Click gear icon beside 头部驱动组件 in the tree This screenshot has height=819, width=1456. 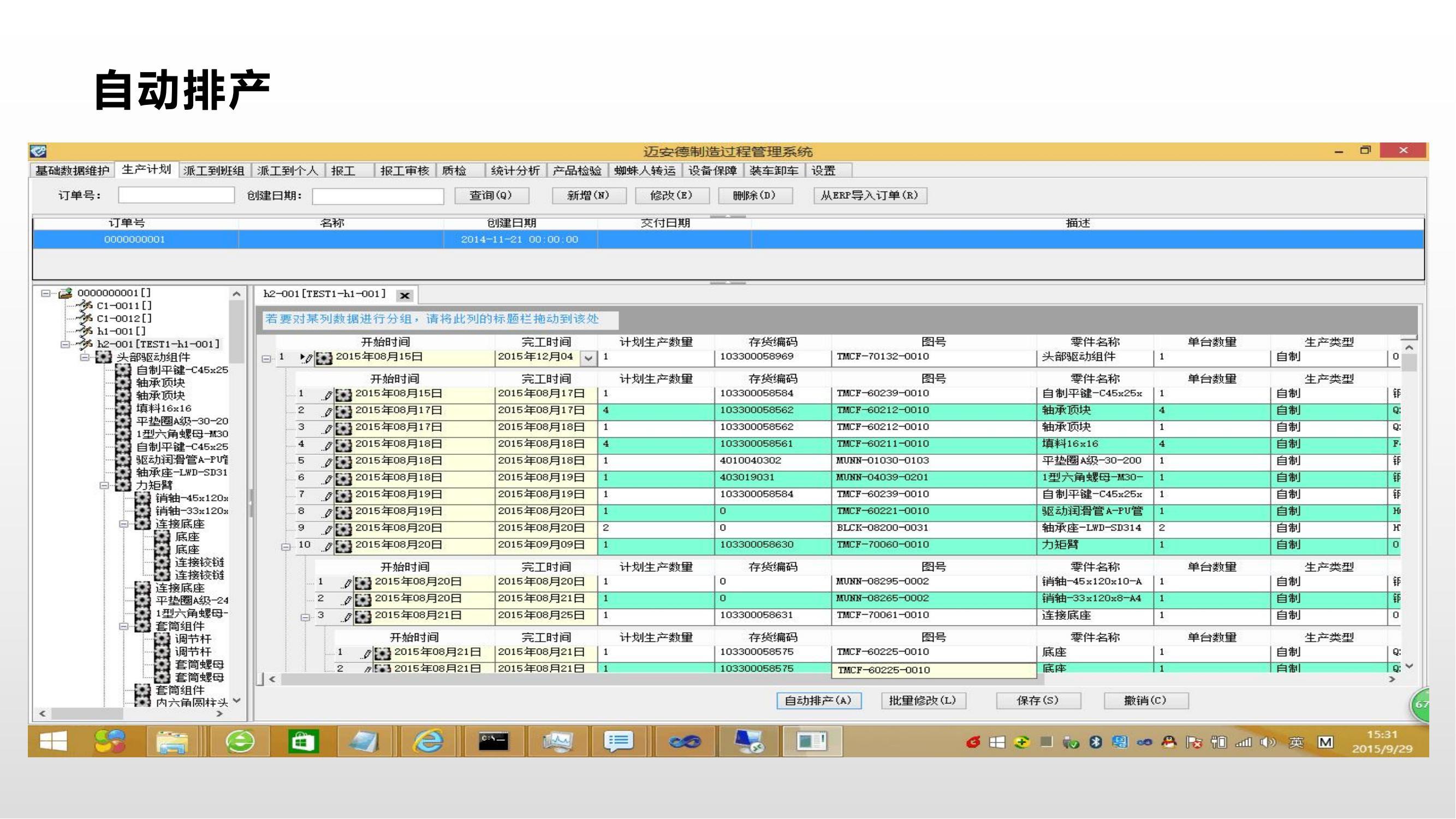click(103, 357)
